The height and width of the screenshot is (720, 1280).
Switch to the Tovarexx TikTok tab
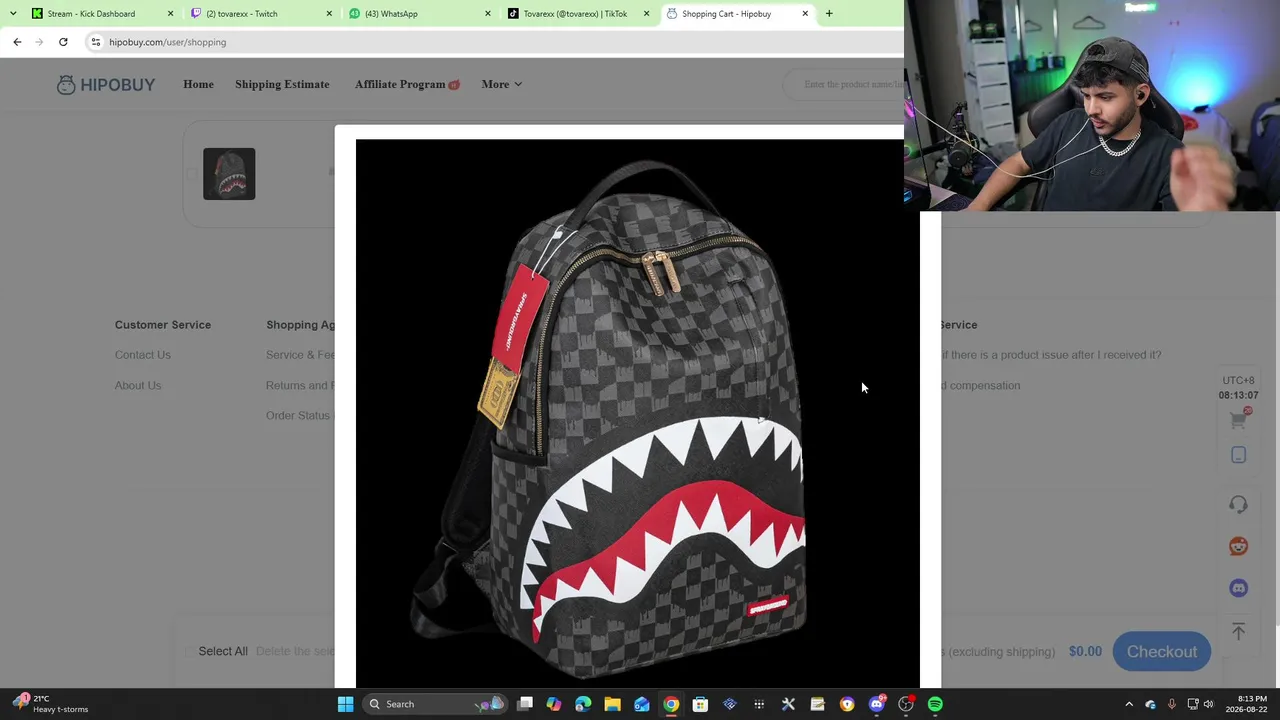(578, 14)
